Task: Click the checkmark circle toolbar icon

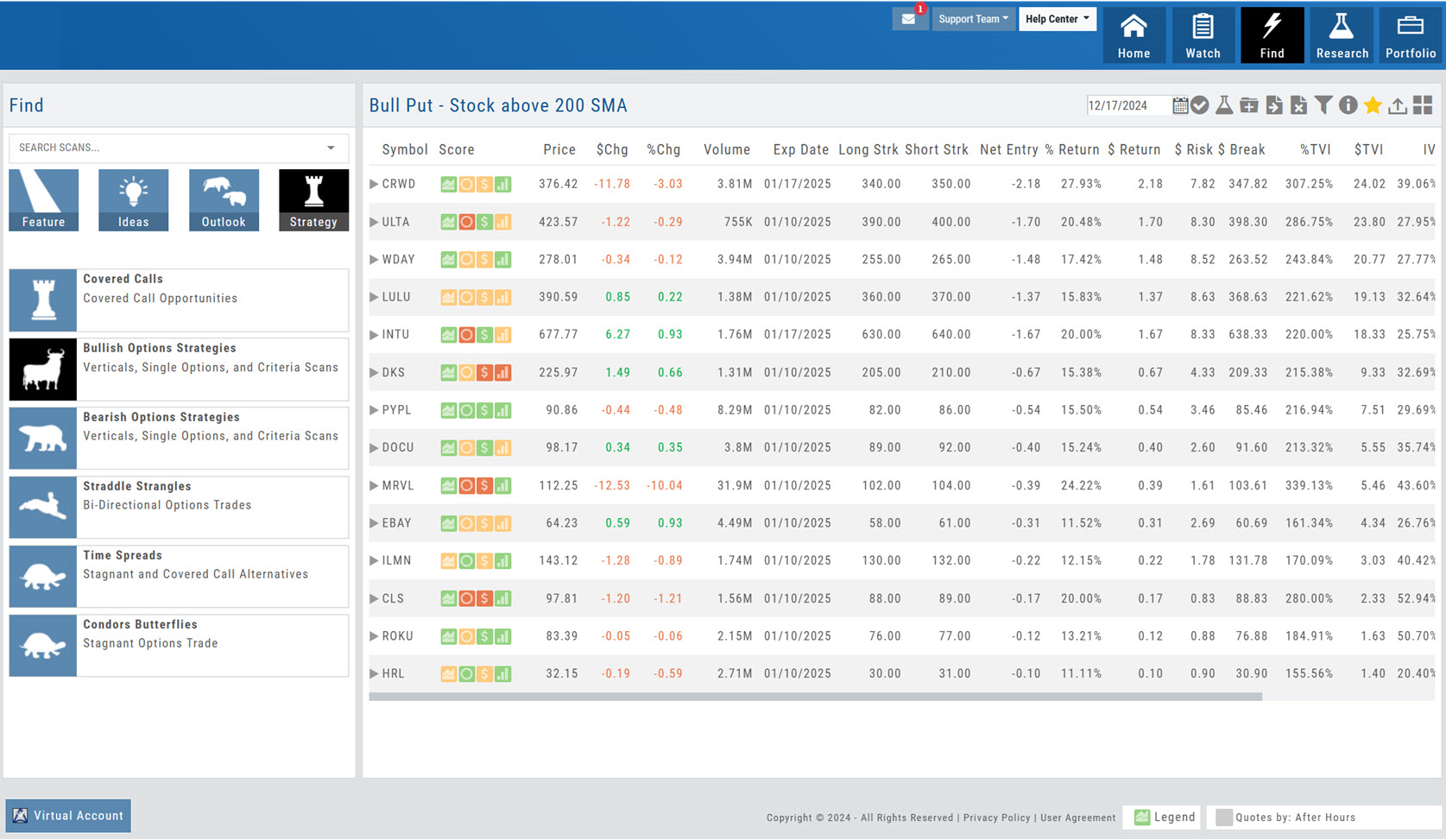Action: (x=1200, y=105)
